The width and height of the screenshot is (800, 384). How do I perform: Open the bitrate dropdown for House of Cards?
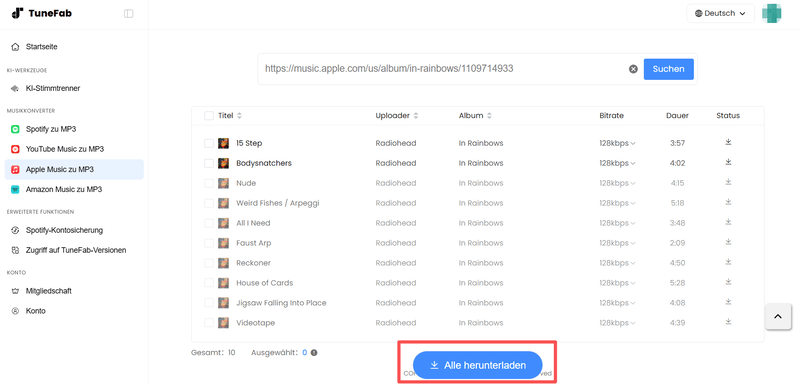pyautogui.click(x=617, y=283)
